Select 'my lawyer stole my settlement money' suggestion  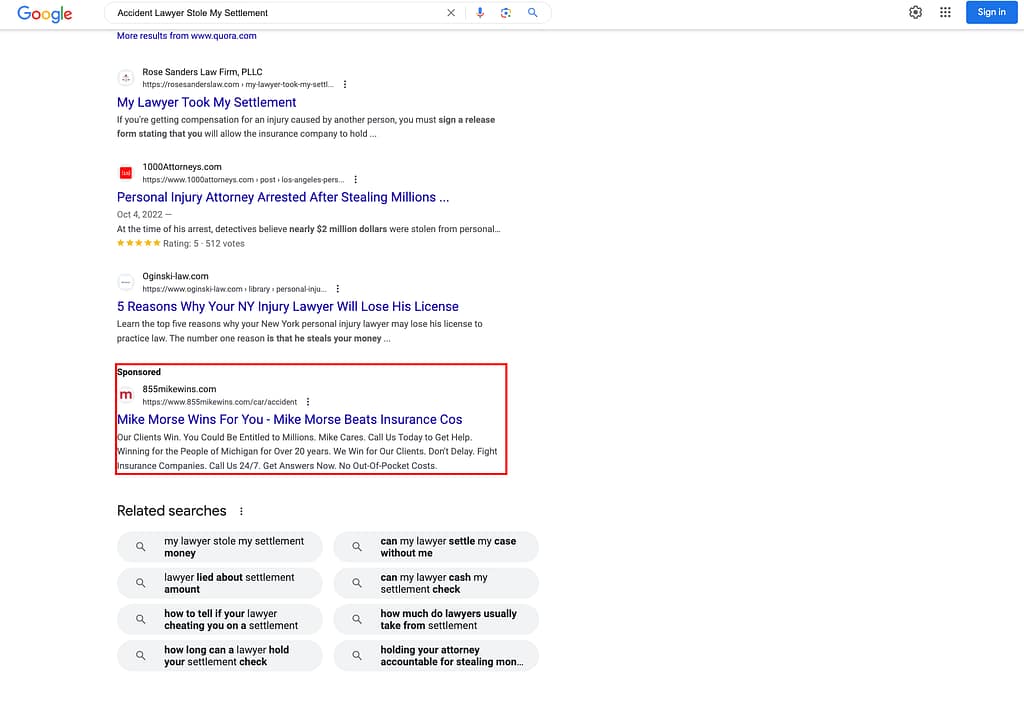(219, 547)
